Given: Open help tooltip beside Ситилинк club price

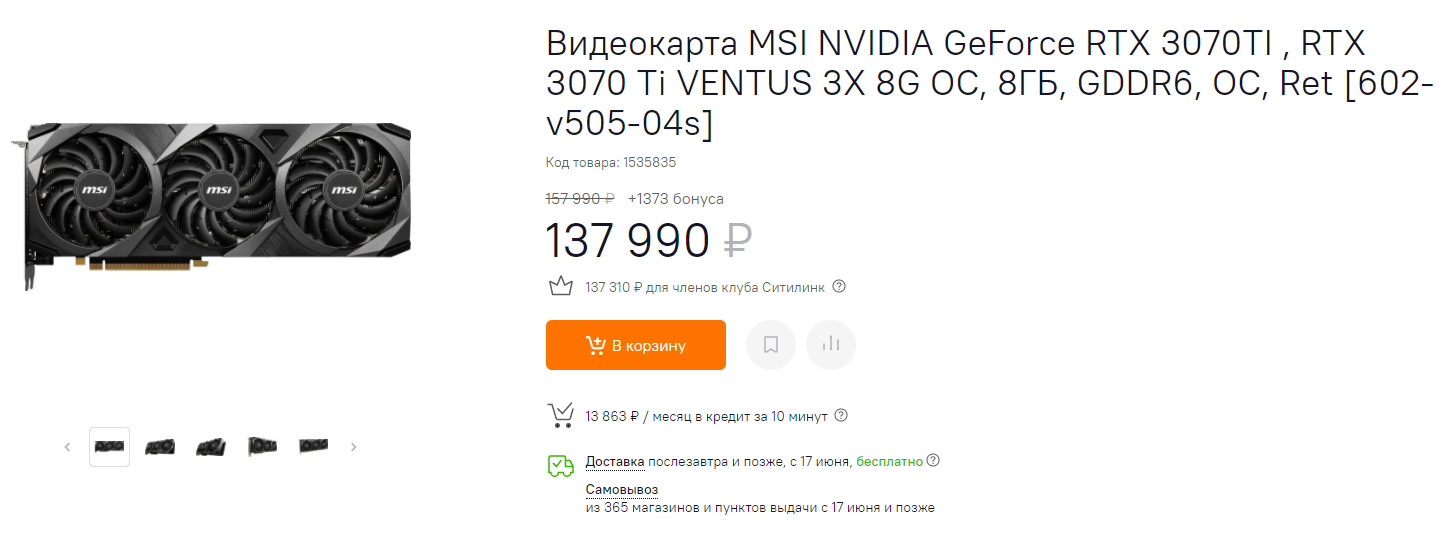Looking at the screenshot, I should click(x=839, y=287).
